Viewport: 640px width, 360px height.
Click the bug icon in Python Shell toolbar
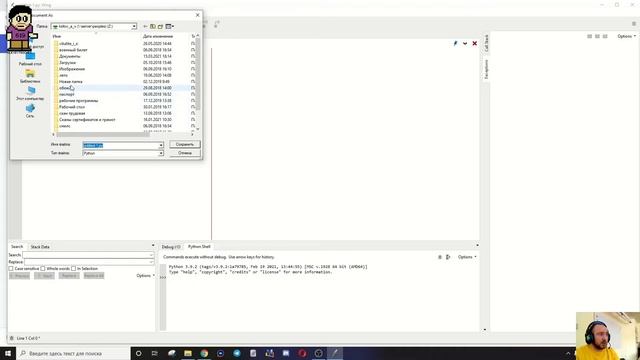pyautogui.click(x=440, y=257)
